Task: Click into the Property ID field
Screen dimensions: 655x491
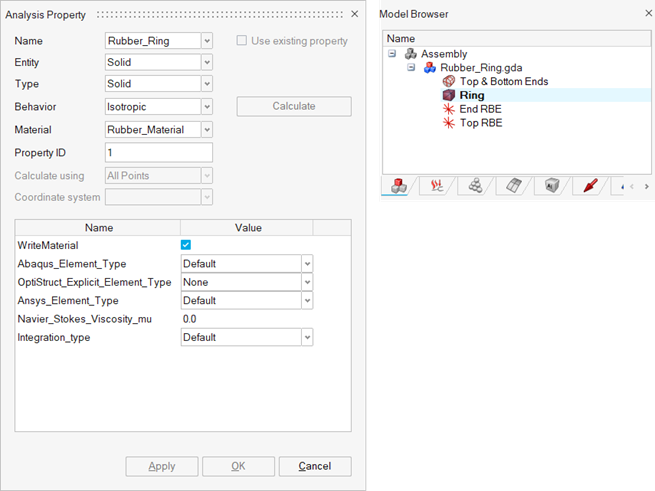Action: (158, 153)
